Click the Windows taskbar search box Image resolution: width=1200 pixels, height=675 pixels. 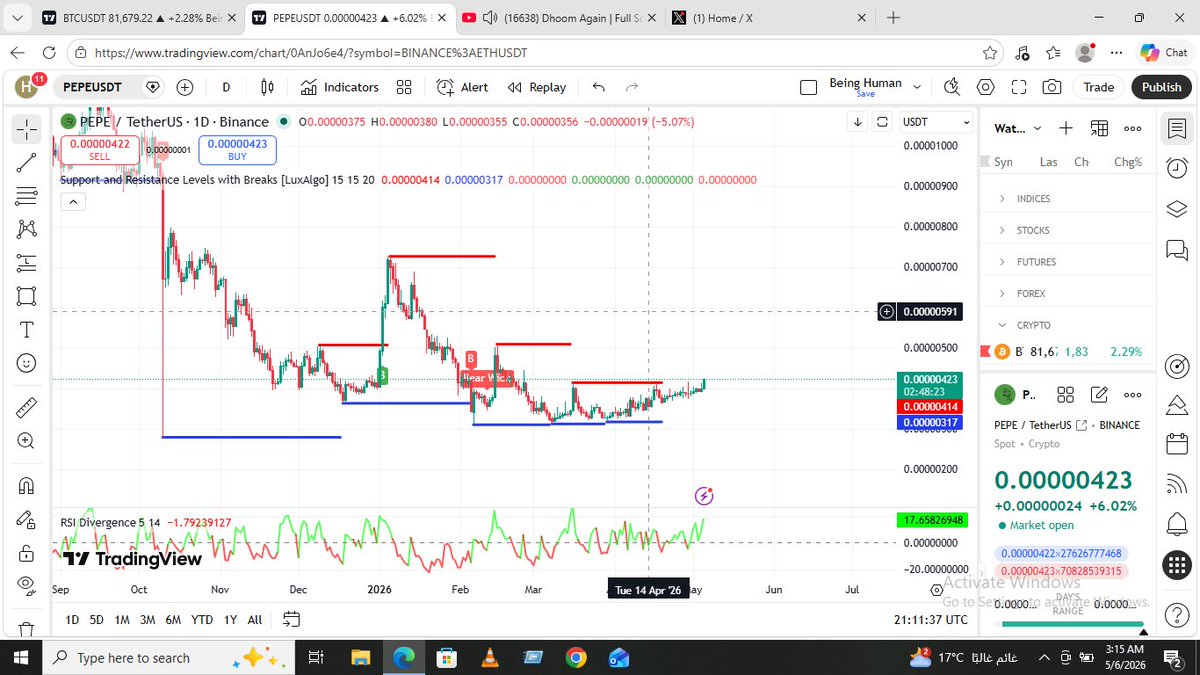[x=170, y=657]
